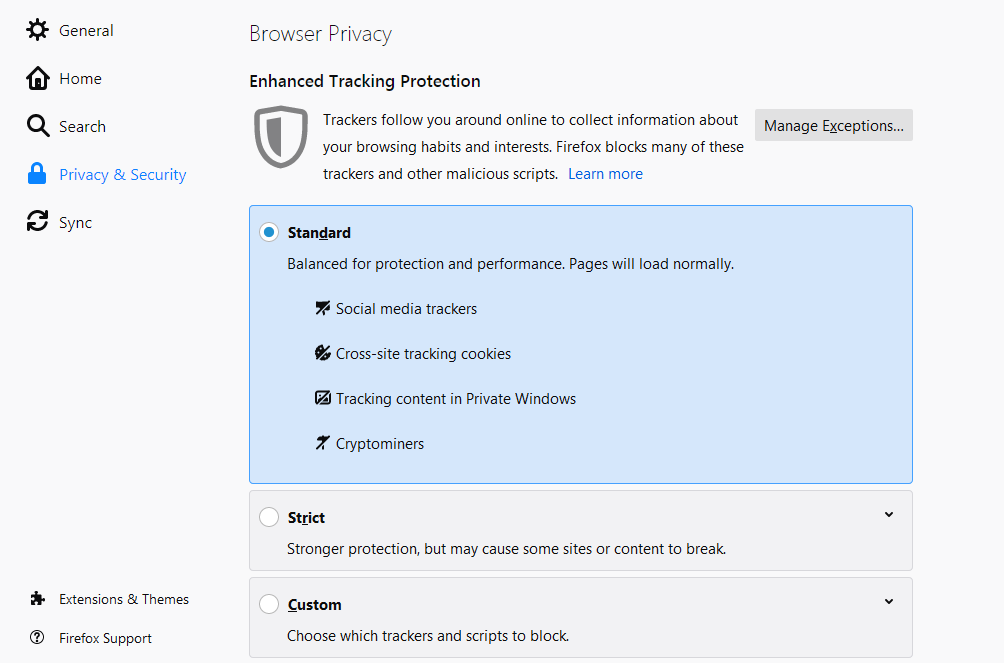1004x663 pixels.
Task: Select the Custom protection radio button
Action: point(269,604)
